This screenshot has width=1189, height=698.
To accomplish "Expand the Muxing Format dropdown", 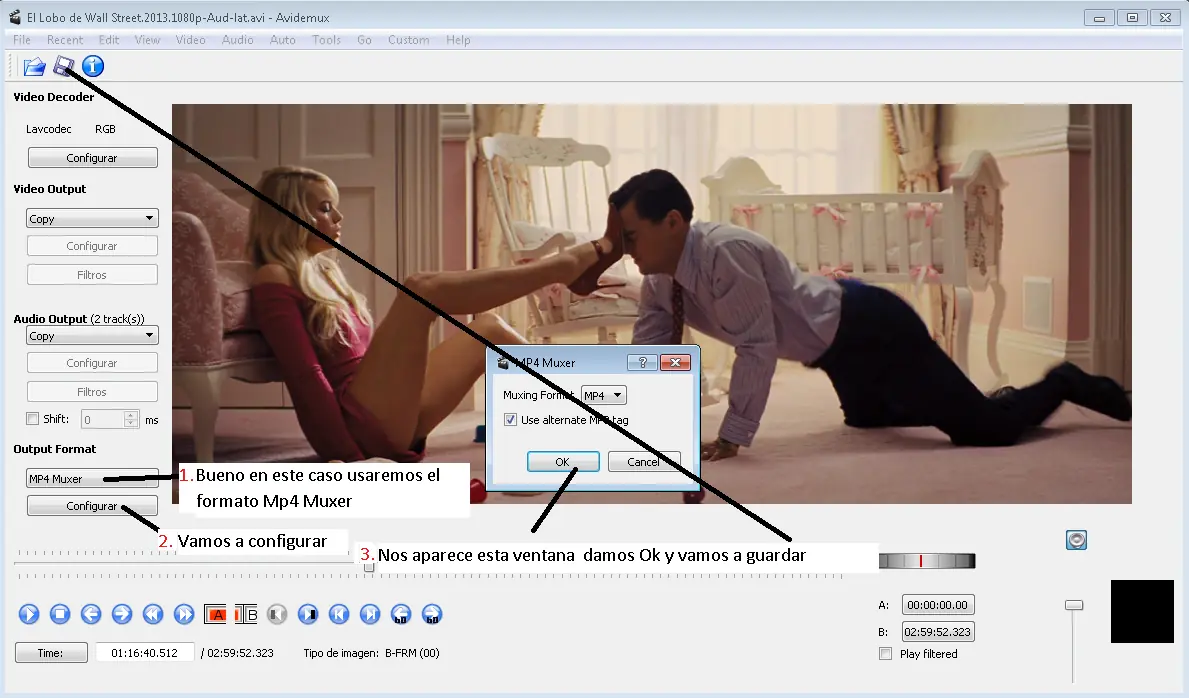I will [x=604, y=395].
